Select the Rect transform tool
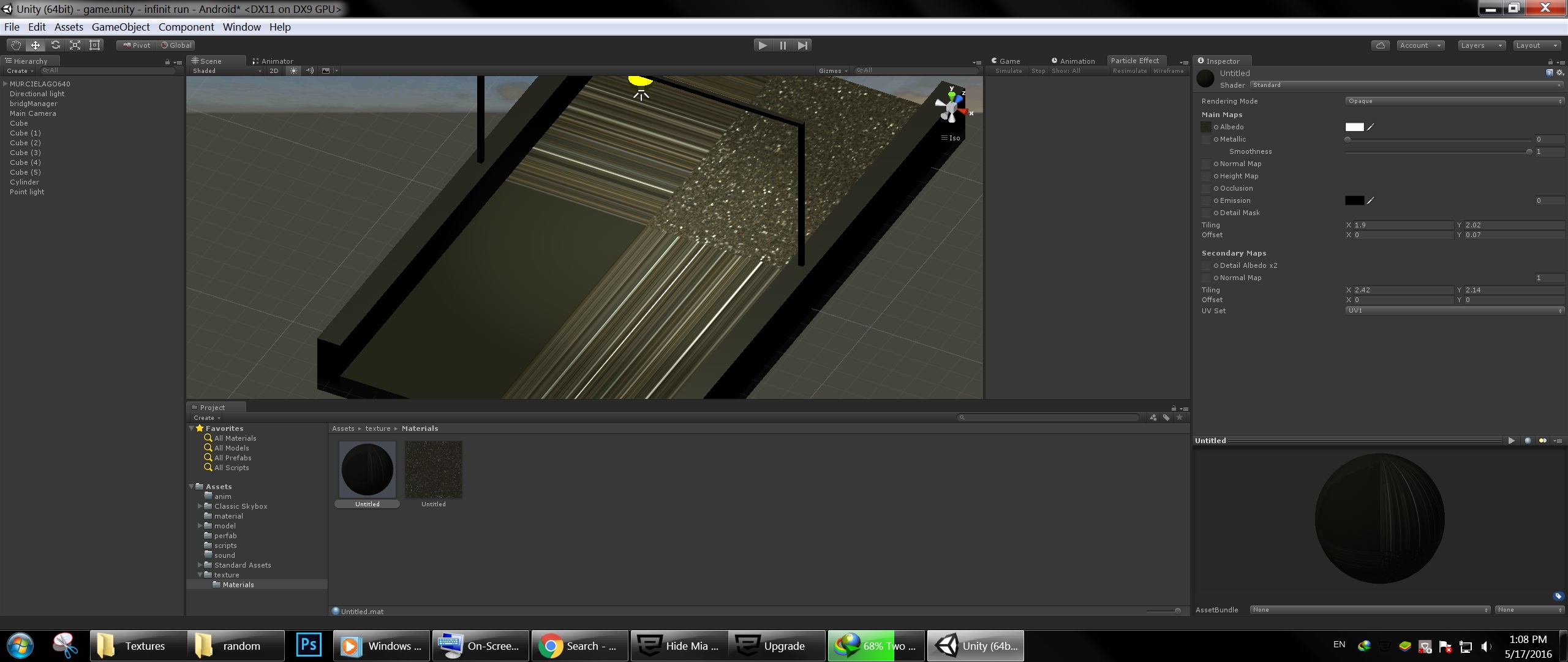The width and height of the screenshot is (1568, 662). click(95, 45)
